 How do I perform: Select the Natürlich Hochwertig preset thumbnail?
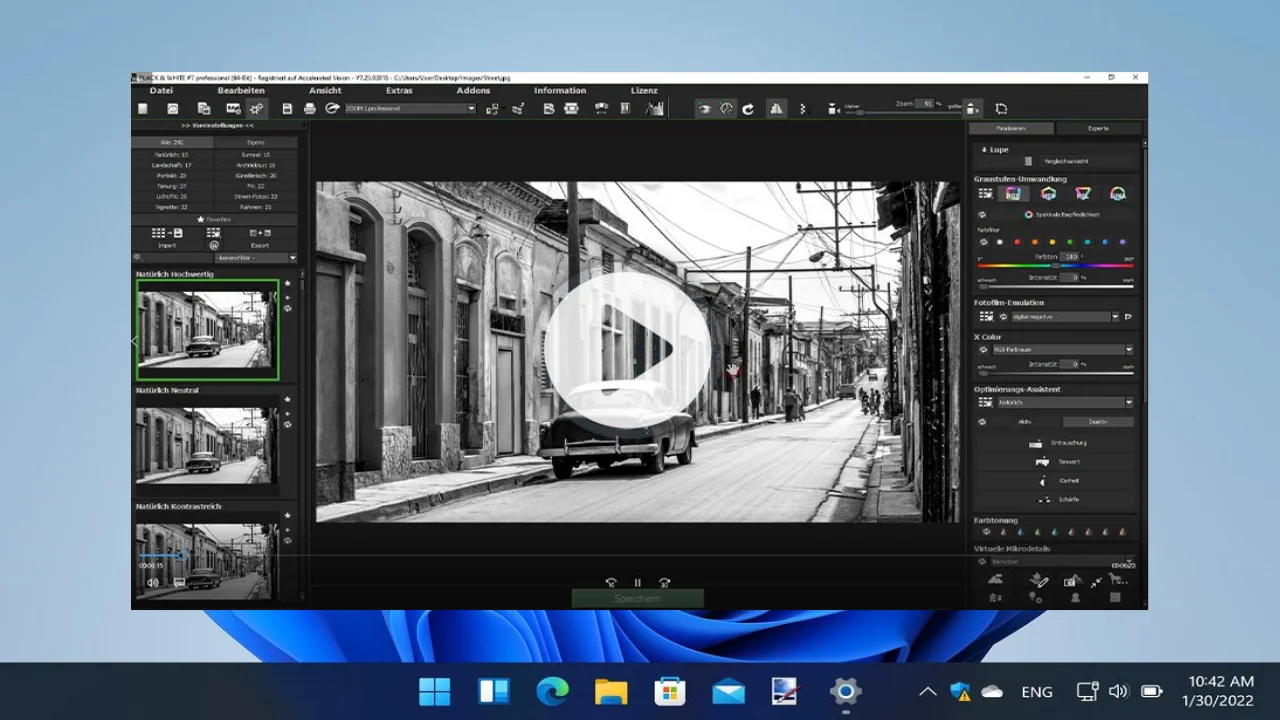(207, 329)
